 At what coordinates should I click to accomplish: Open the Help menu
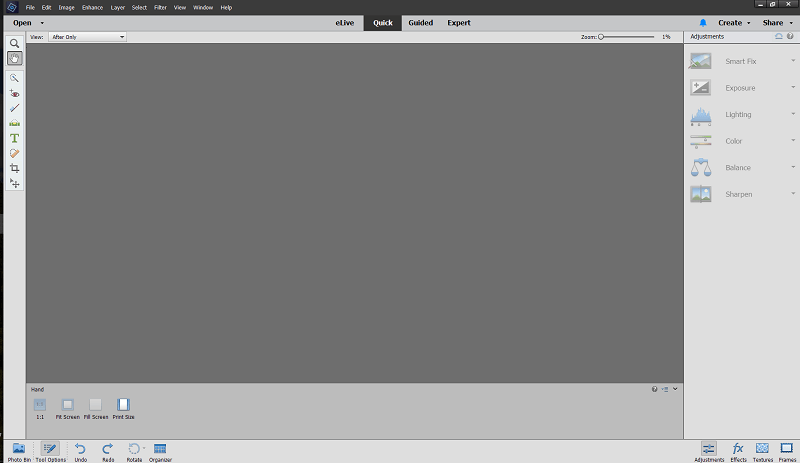(226, 8)
